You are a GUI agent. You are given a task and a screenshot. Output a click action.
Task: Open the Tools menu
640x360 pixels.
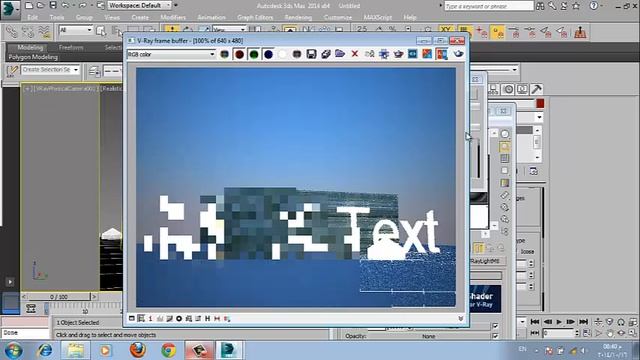pos(57,17)
